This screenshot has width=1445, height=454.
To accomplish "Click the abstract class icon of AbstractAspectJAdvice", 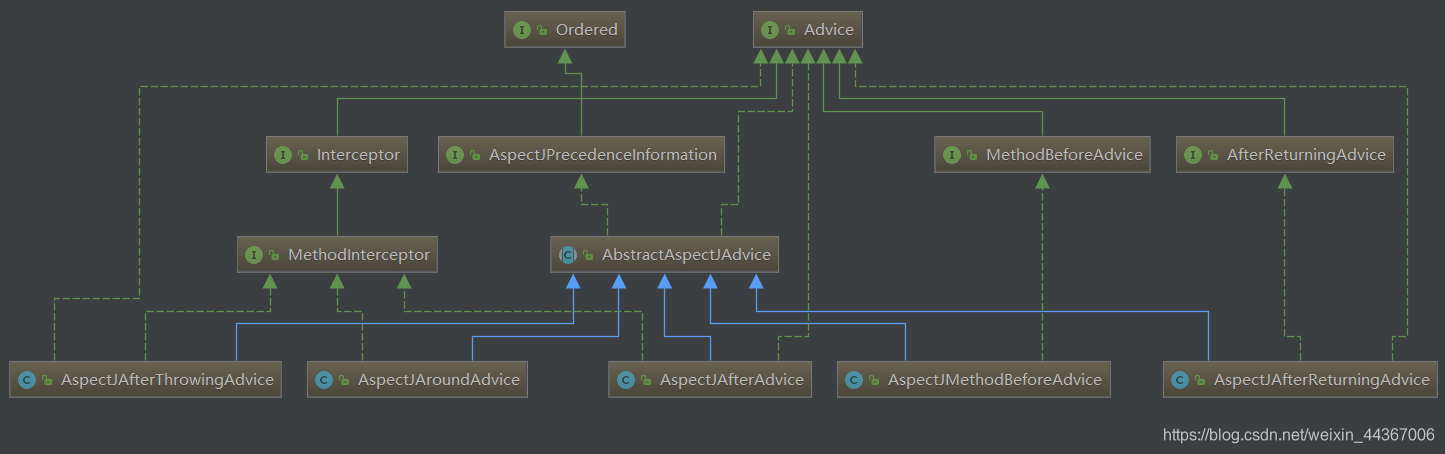I will (x=568, y=255).
